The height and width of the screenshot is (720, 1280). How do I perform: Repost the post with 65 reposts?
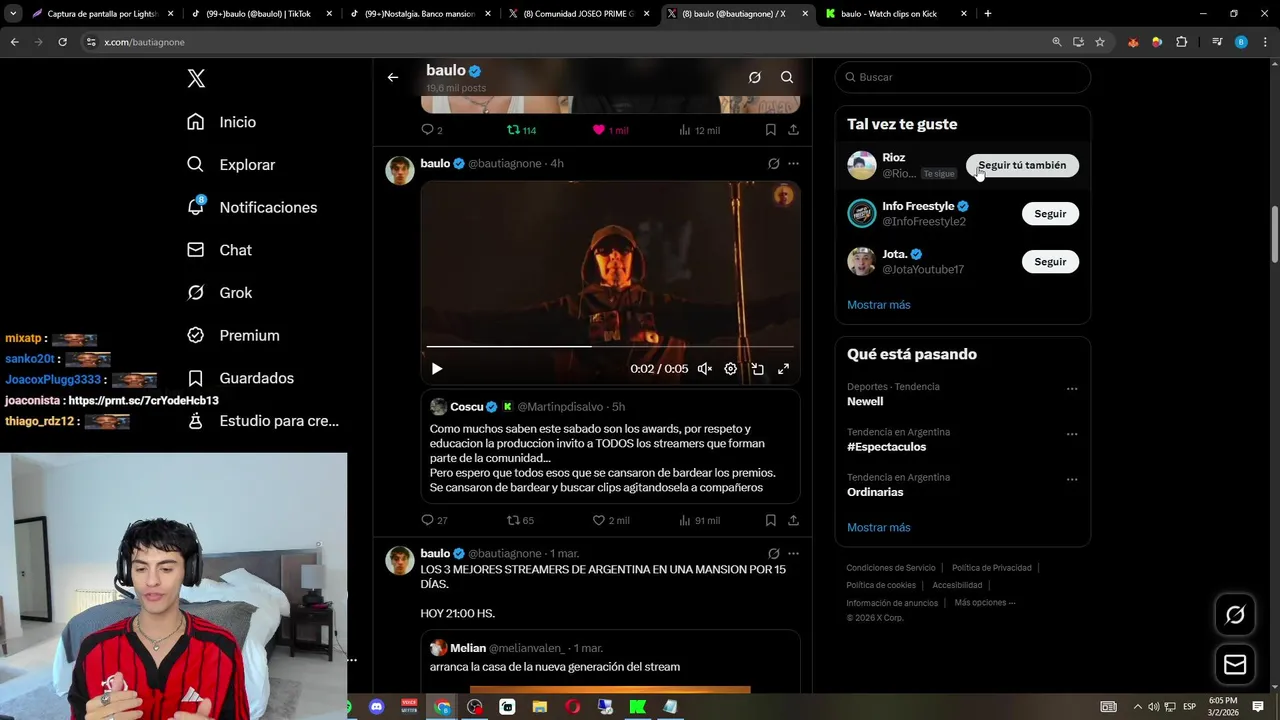pyautogui.click(x=521, y=520)
